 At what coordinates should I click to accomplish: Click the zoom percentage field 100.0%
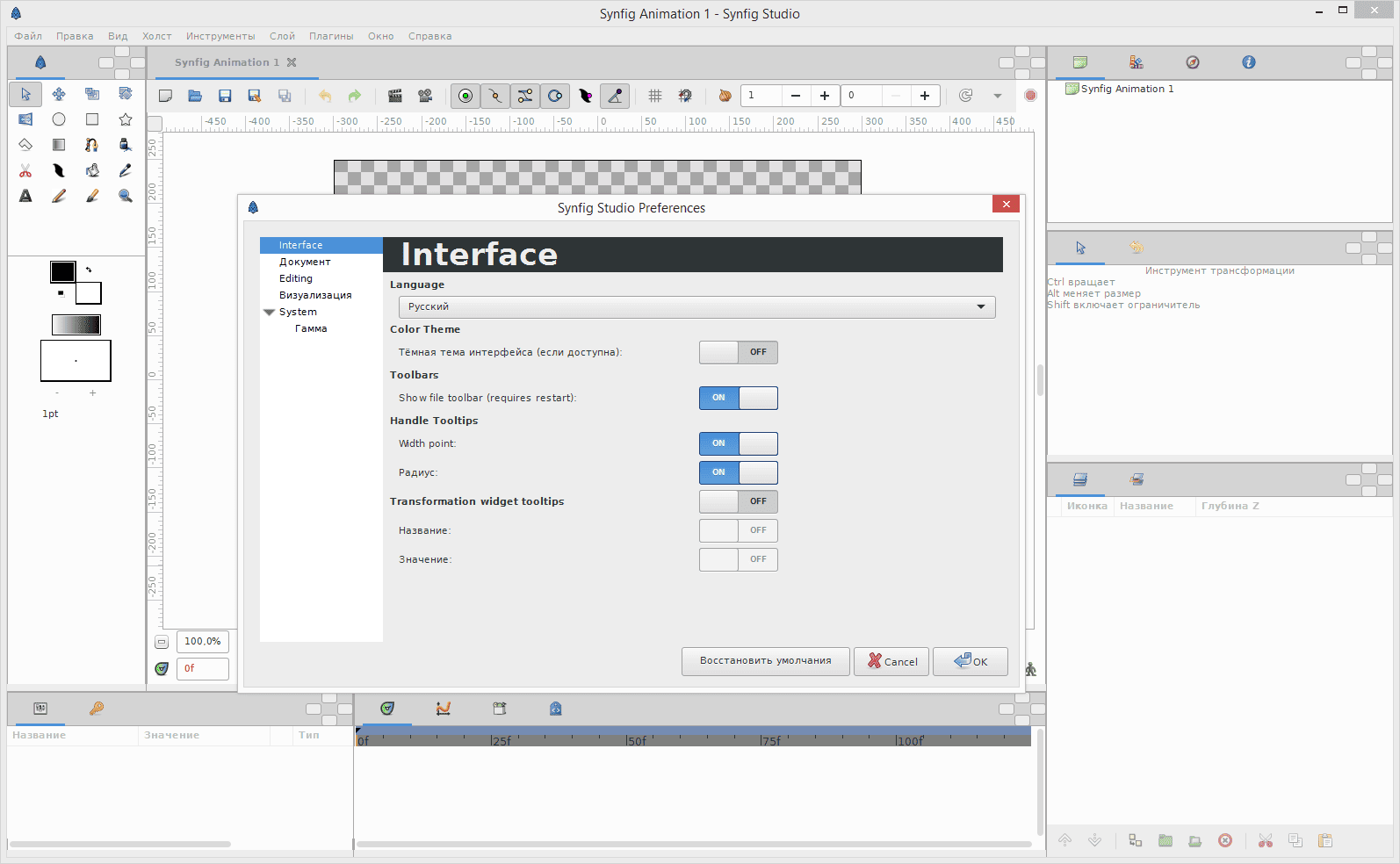(x=203, y=642)
